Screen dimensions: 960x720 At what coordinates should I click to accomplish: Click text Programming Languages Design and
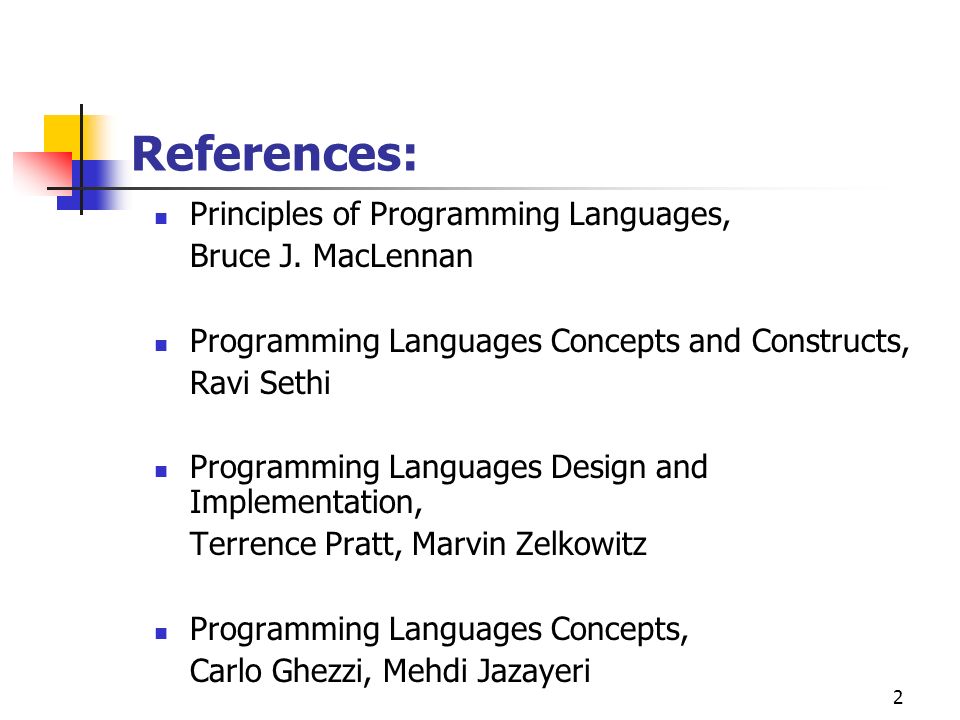[449, 468]
